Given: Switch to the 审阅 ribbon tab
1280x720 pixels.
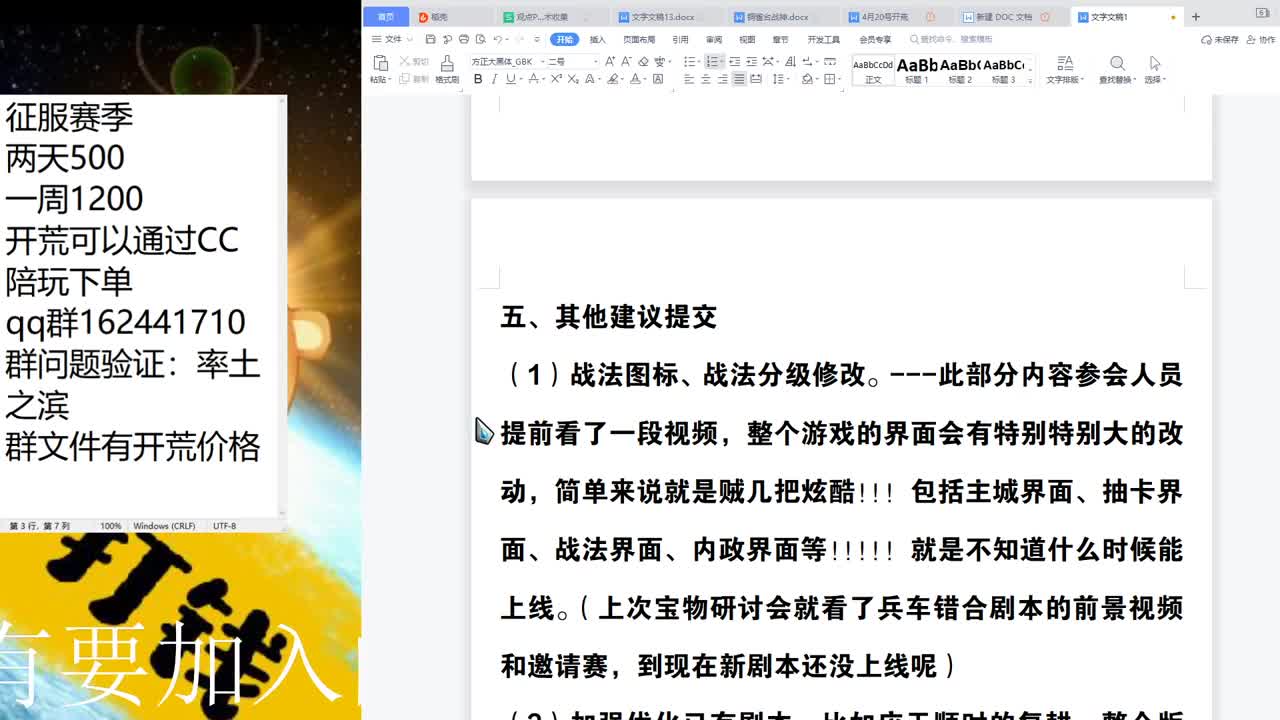Looking at the screenshot, I should tap(714, 39).
